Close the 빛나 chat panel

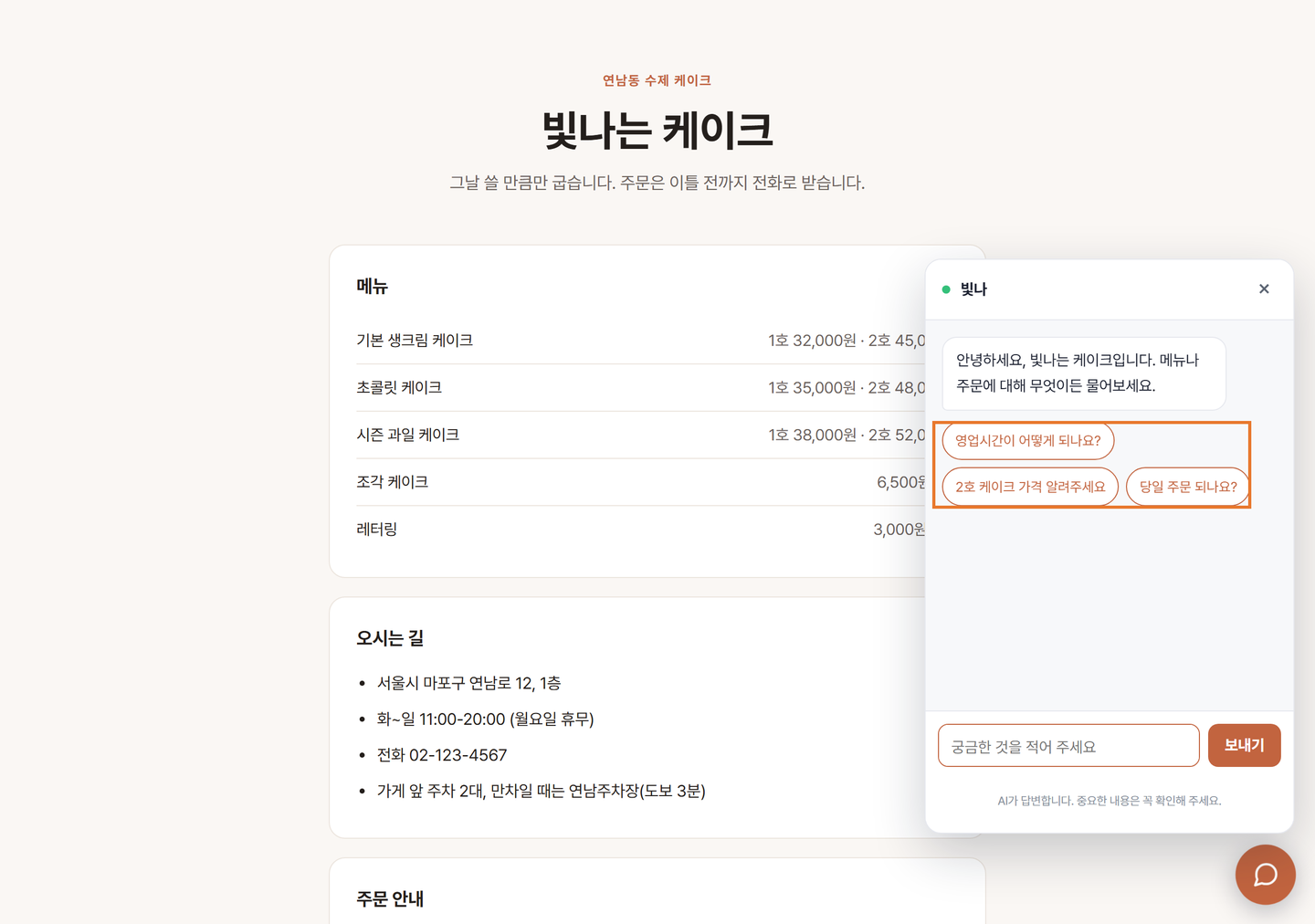[x=1264, y=289]
